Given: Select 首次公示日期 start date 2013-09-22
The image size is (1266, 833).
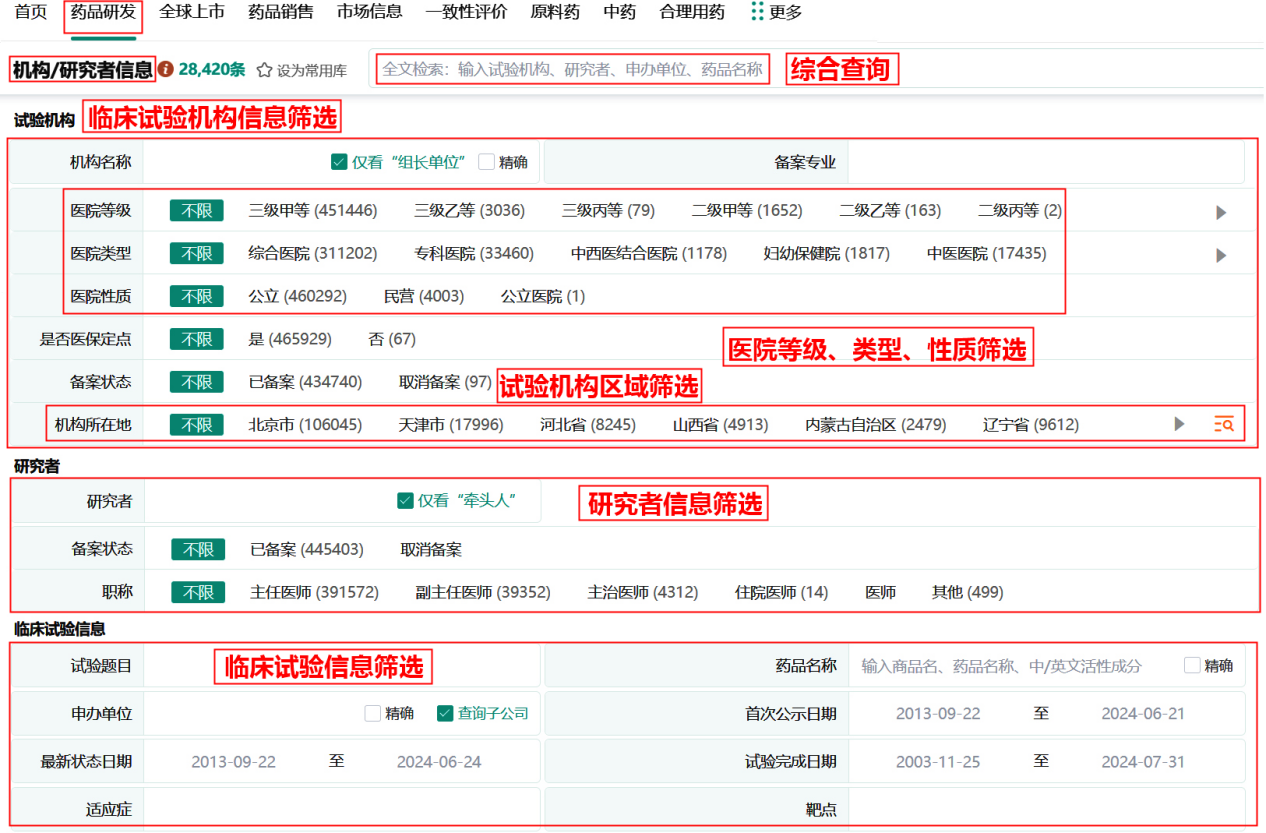Looking at the screenshot, I should pos(937,714).
